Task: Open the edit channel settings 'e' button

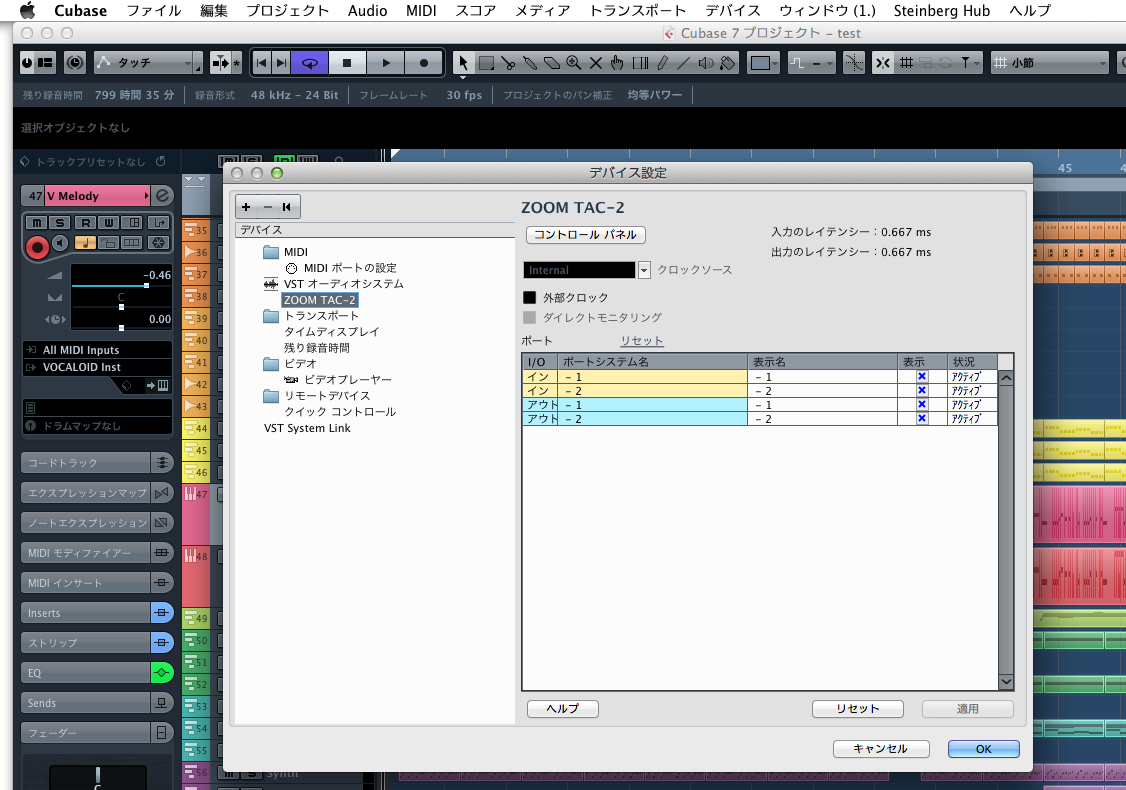Action: [x=163, y=195]
